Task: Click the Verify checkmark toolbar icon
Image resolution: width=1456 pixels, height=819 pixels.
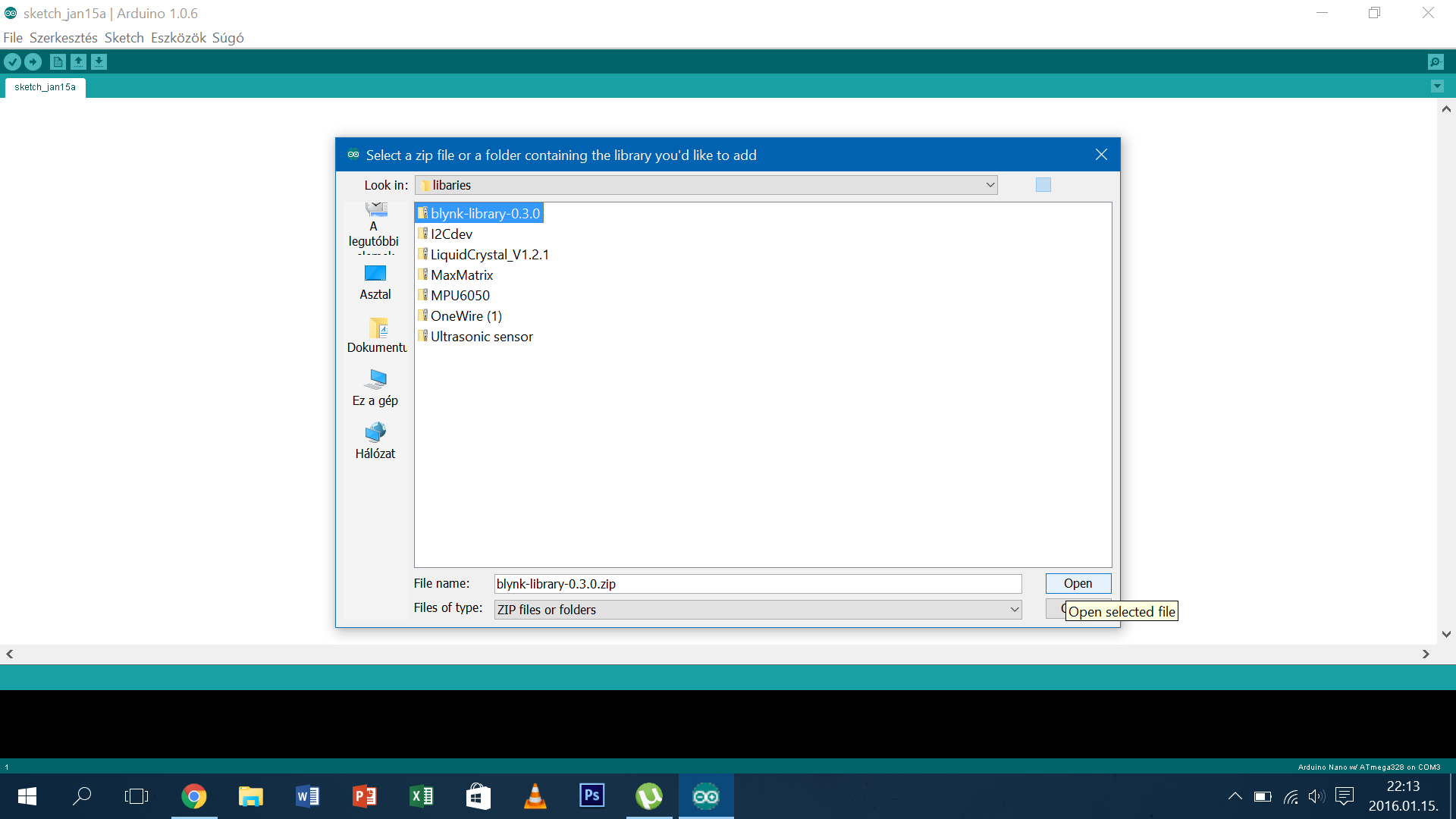Action: pos(13,62)
